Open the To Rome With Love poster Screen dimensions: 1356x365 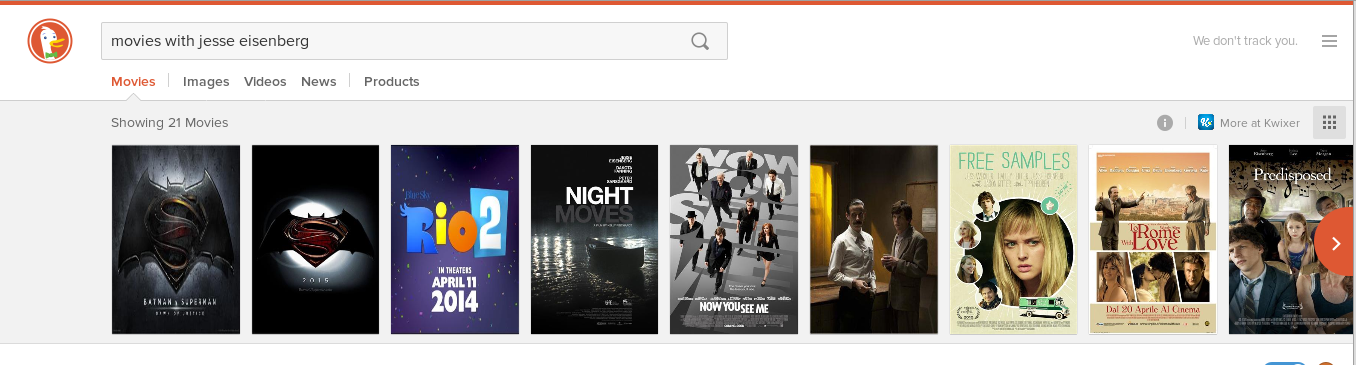point(1153,240)
